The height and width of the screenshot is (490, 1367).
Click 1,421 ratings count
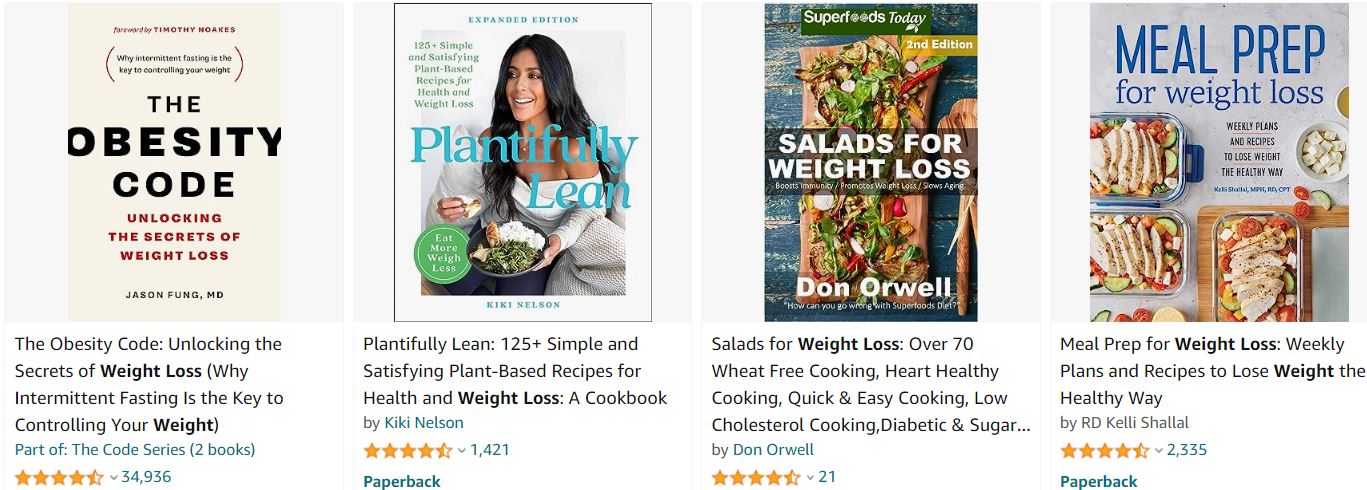pyautogui.click(x=490, y=450)
